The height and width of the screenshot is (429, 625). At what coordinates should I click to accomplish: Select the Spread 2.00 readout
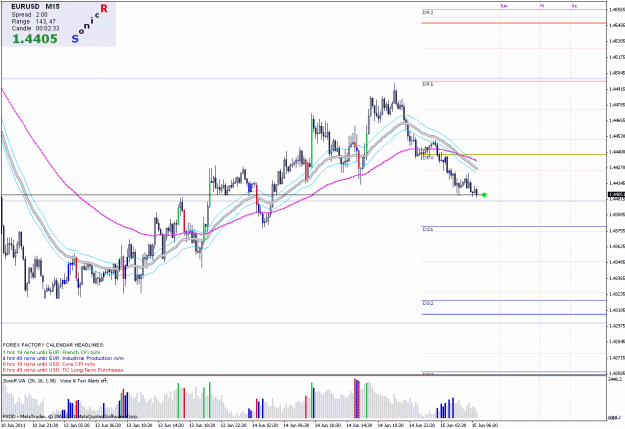click(x=29, y=14)
